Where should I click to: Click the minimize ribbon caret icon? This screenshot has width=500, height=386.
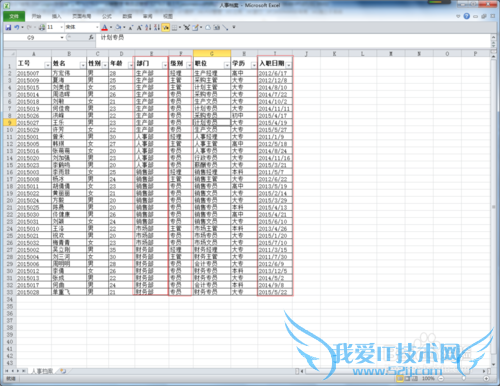click(x=458, y=16)
